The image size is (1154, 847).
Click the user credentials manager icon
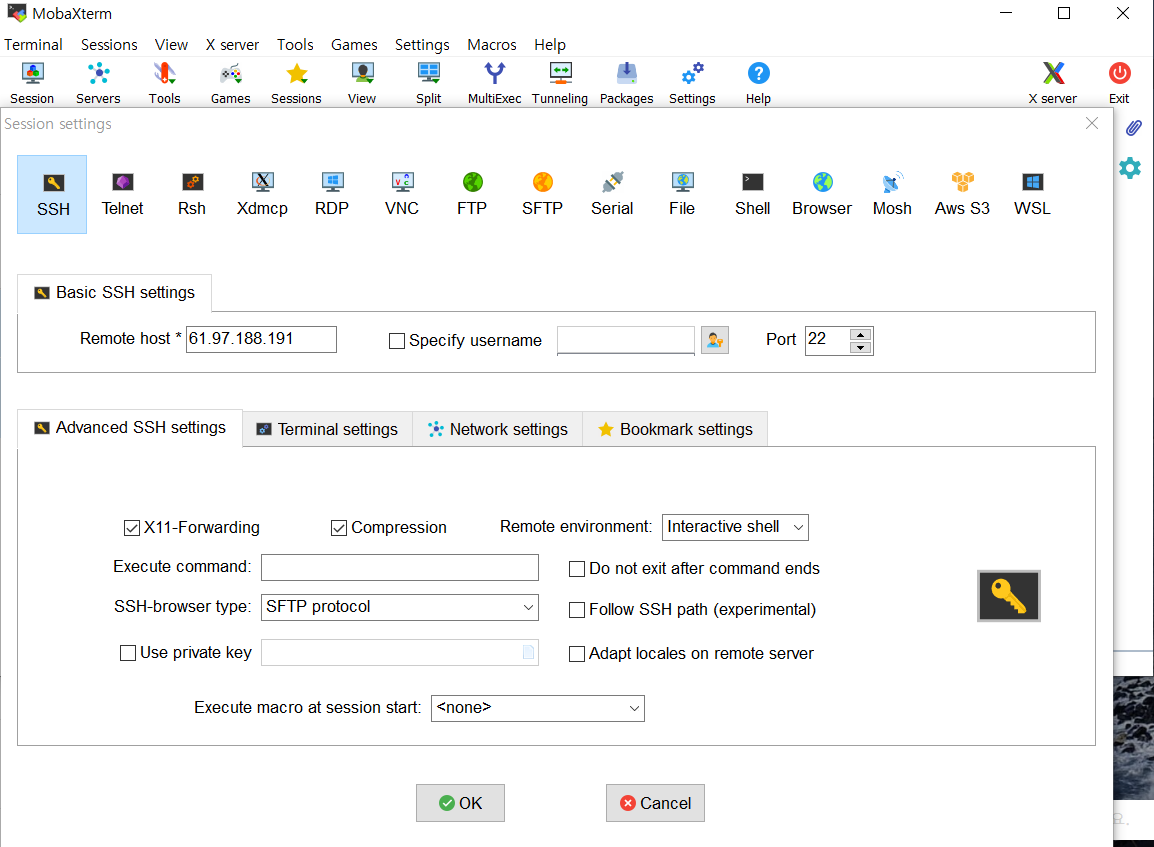coord(715,340)
